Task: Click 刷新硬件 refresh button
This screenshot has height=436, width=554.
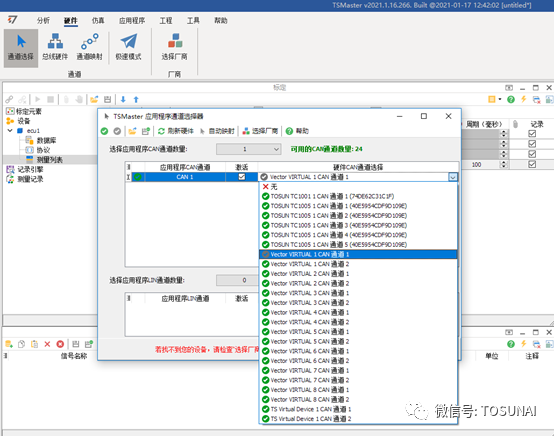Action: (x=176, y=131)
